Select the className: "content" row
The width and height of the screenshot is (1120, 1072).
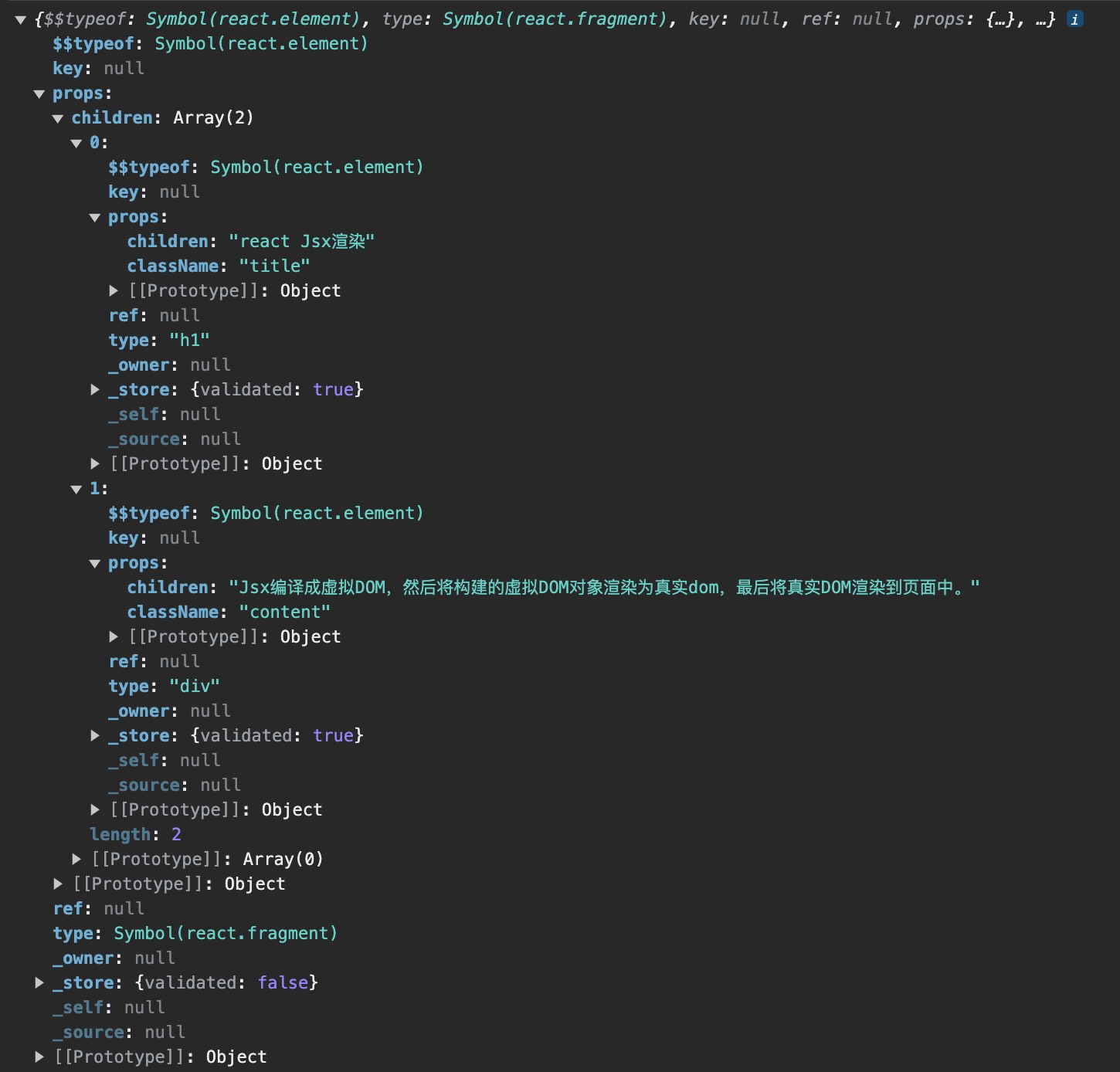tap(229, 612)
